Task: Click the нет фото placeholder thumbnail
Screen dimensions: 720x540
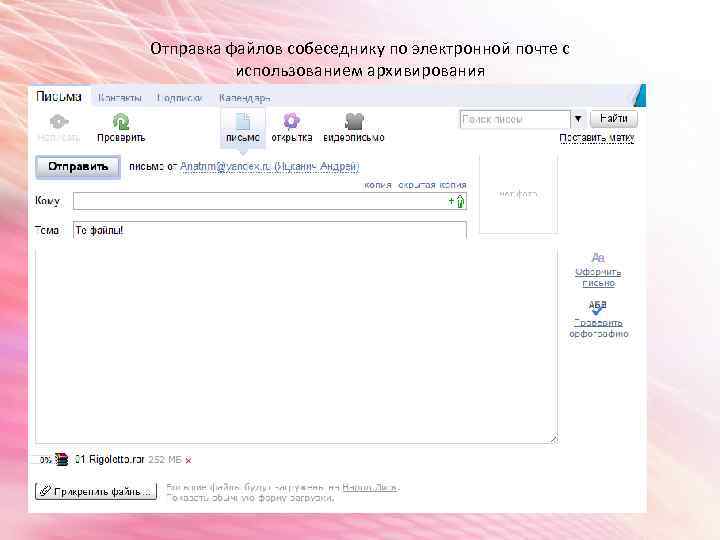Action: (518, 194)
